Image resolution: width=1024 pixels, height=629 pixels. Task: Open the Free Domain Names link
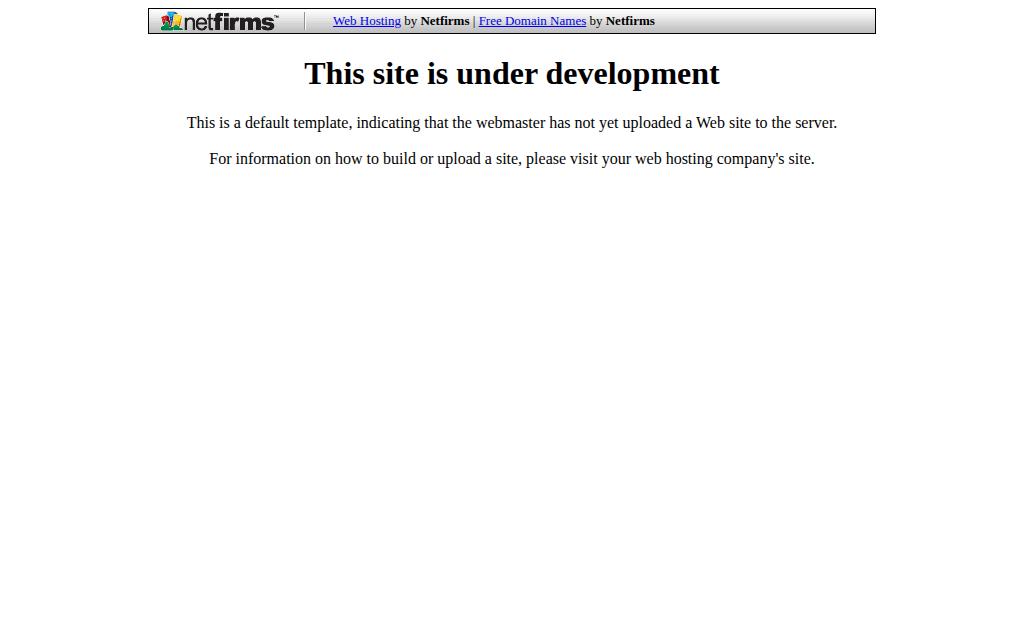(532, 21)
